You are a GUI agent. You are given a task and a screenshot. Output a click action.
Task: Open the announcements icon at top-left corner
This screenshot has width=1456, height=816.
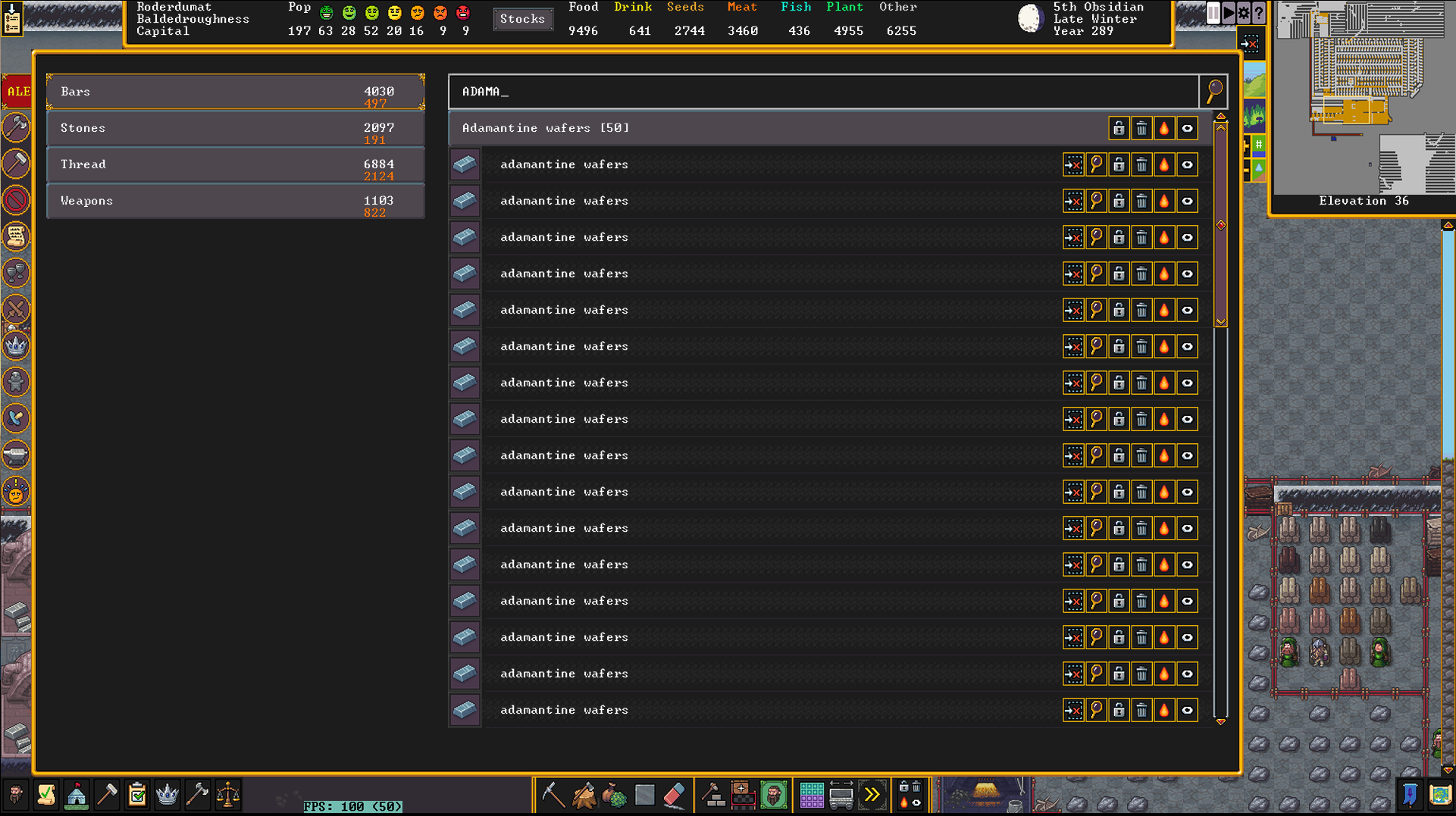click(12, 17)
